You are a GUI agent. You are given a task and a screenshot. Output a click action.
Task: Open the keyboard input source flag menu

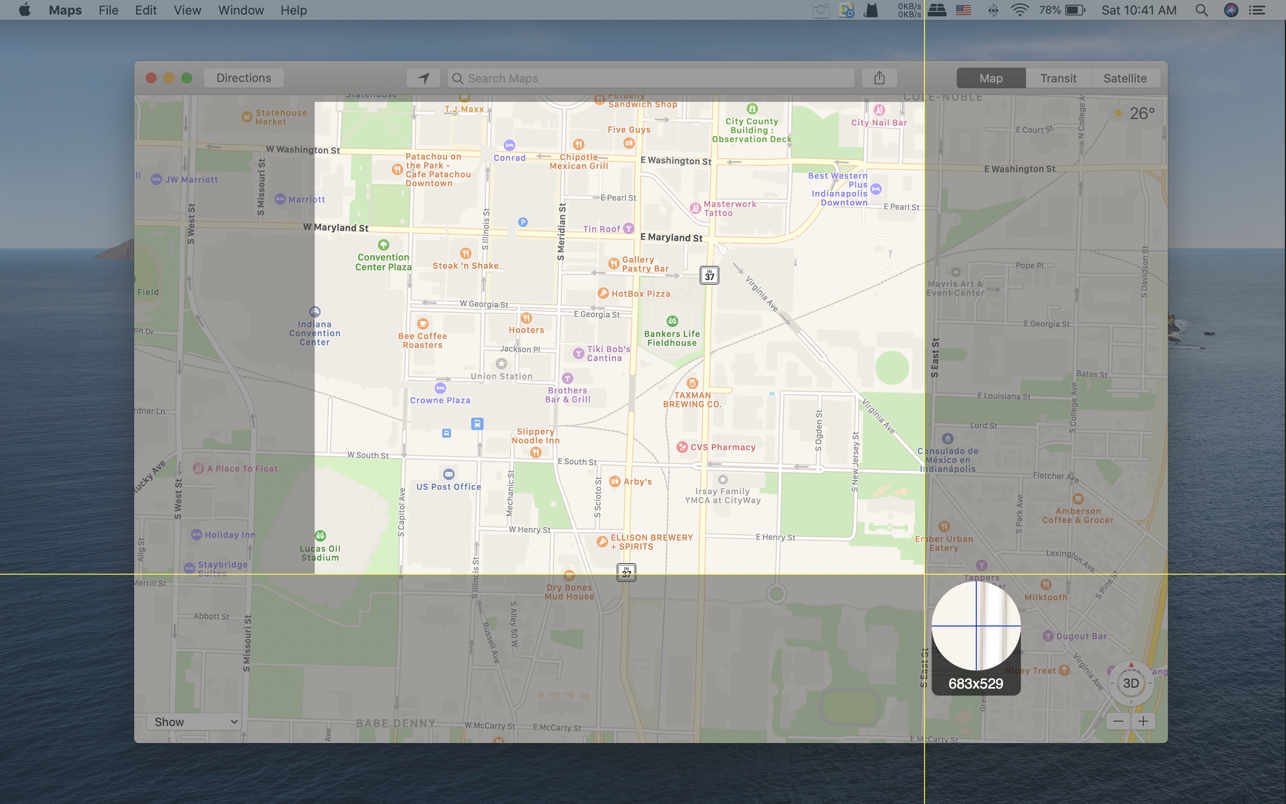pyautogui.click(x=962, y=10)
